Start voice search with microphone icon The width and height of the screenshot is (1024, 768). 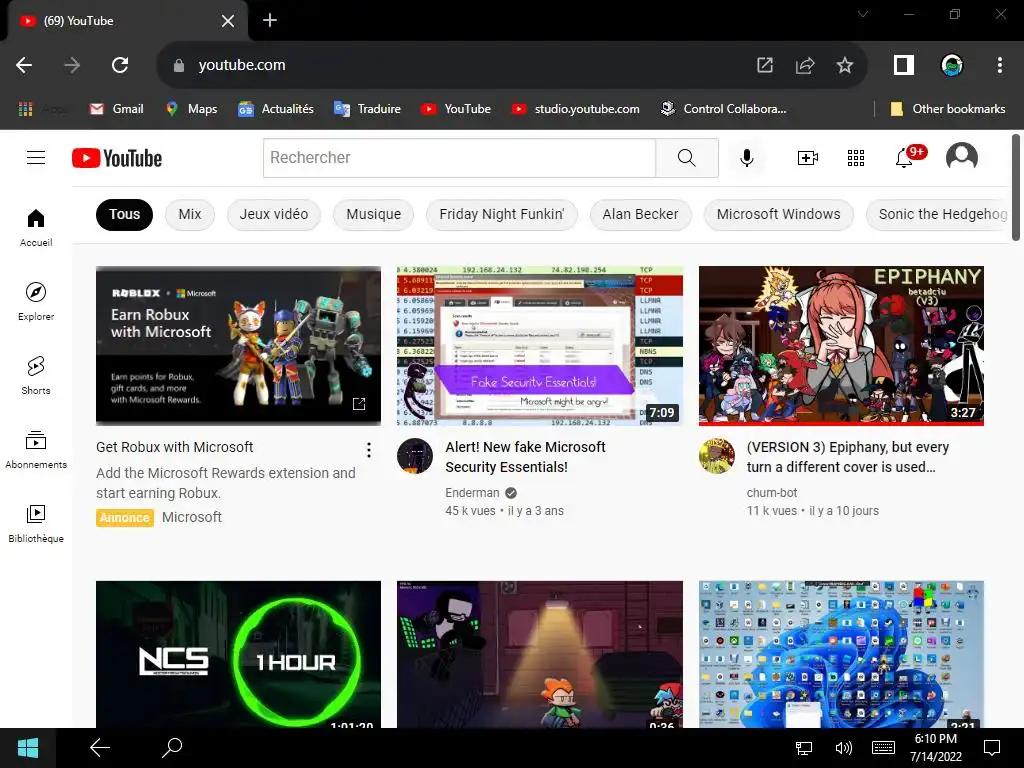coord(746,157)
